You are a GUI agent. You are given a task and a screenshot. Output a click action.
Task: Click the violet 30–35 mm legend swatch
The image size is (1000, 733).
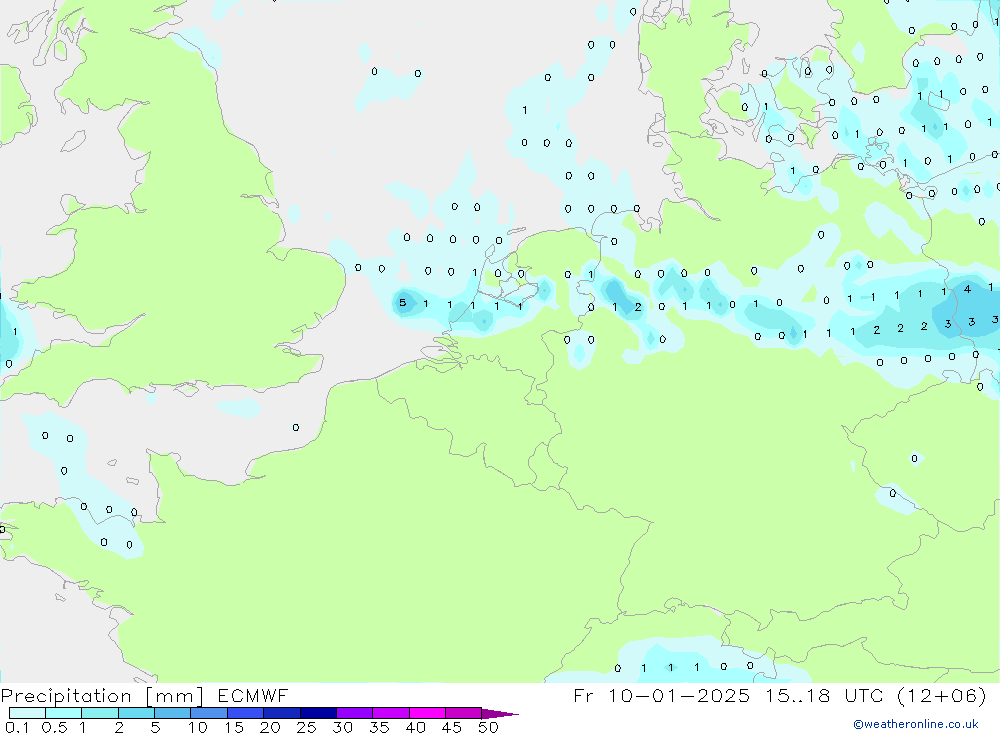click(x=354, y=713)
